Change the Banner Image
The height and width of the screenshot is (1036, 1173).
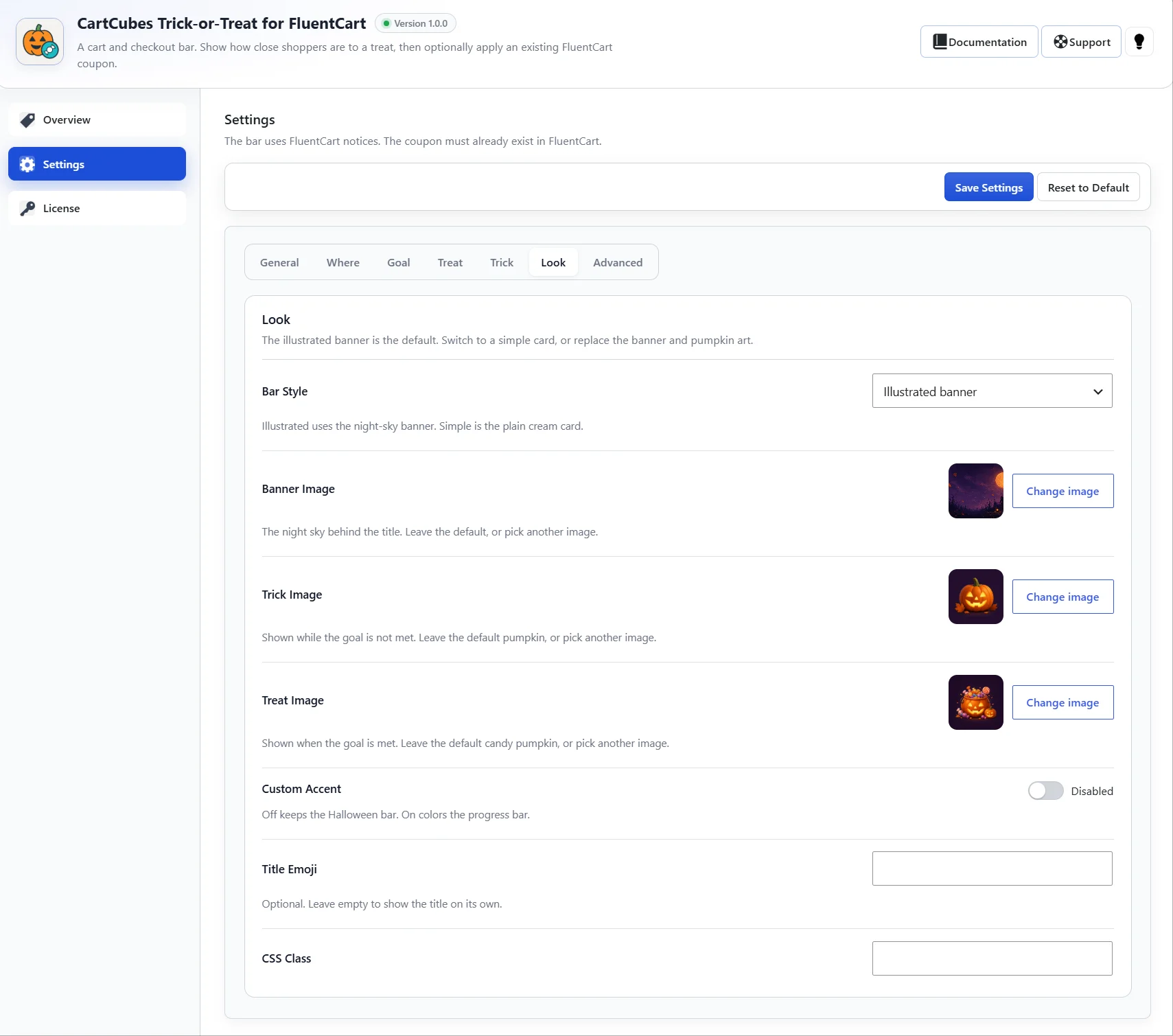pos(1062,491)
